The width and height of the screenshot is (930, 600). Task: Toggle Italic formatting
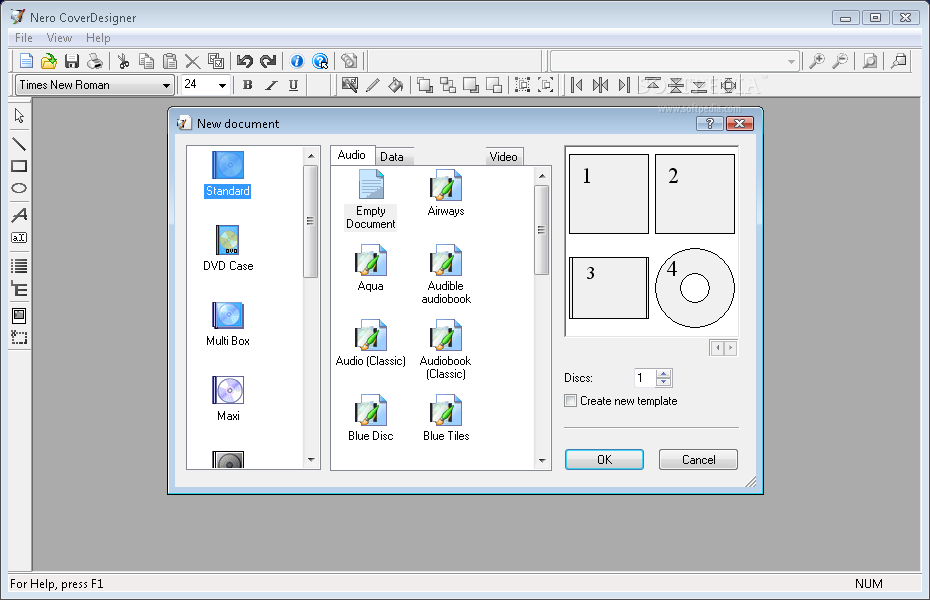pyautogui.click(x=270, y=85)
